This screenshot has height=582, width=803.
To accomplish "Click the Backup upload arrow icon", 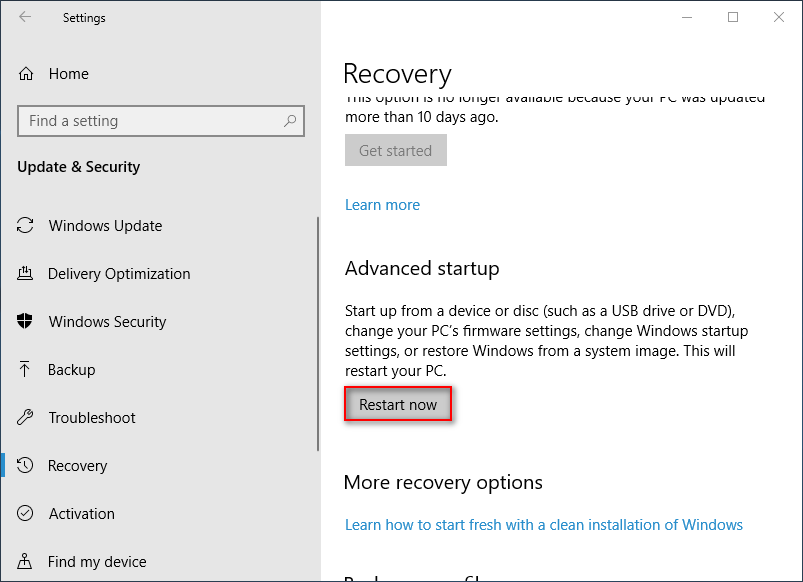I will pos(26,370).
